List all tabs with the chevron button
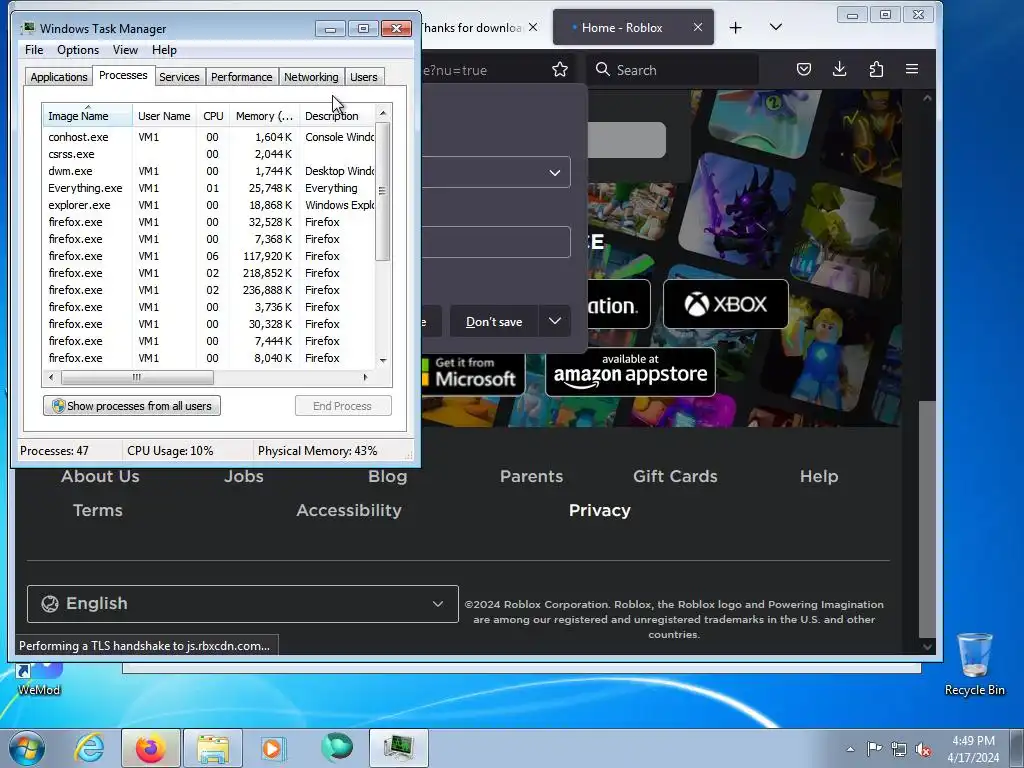1024x768 pixels. pyautogui.click(x=776, y=27)
